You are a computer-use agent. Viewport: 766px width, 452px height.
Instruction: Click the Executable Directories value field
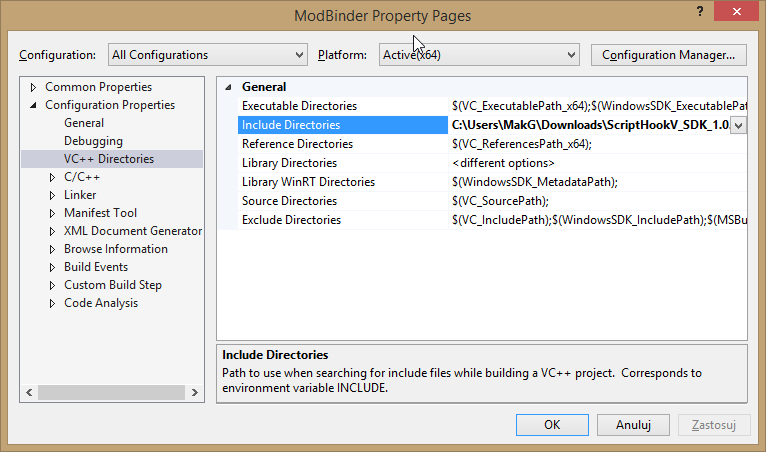click(x=597, y=106)
